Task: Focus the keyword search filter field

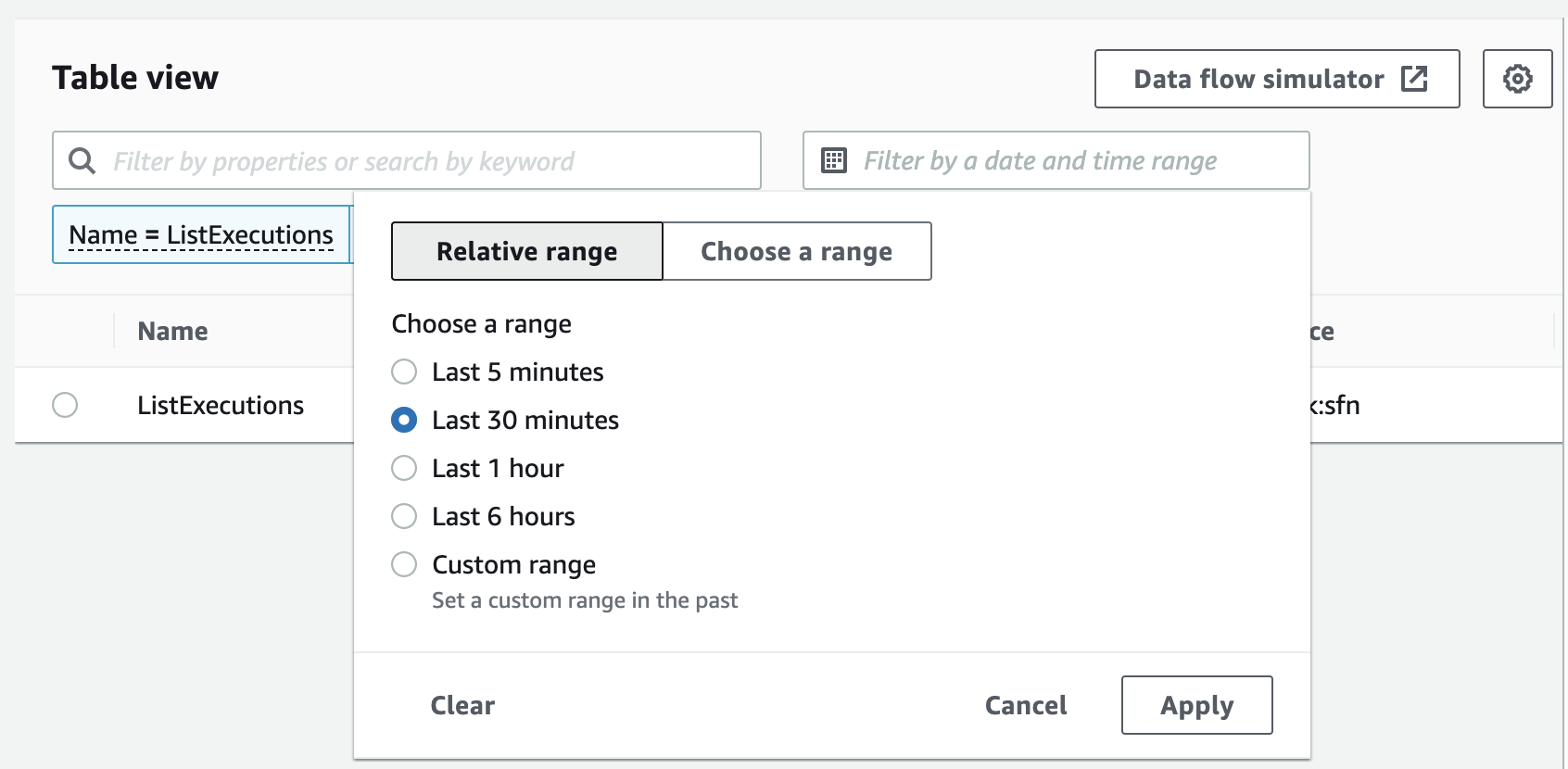Action: click(x=426, y=161)
